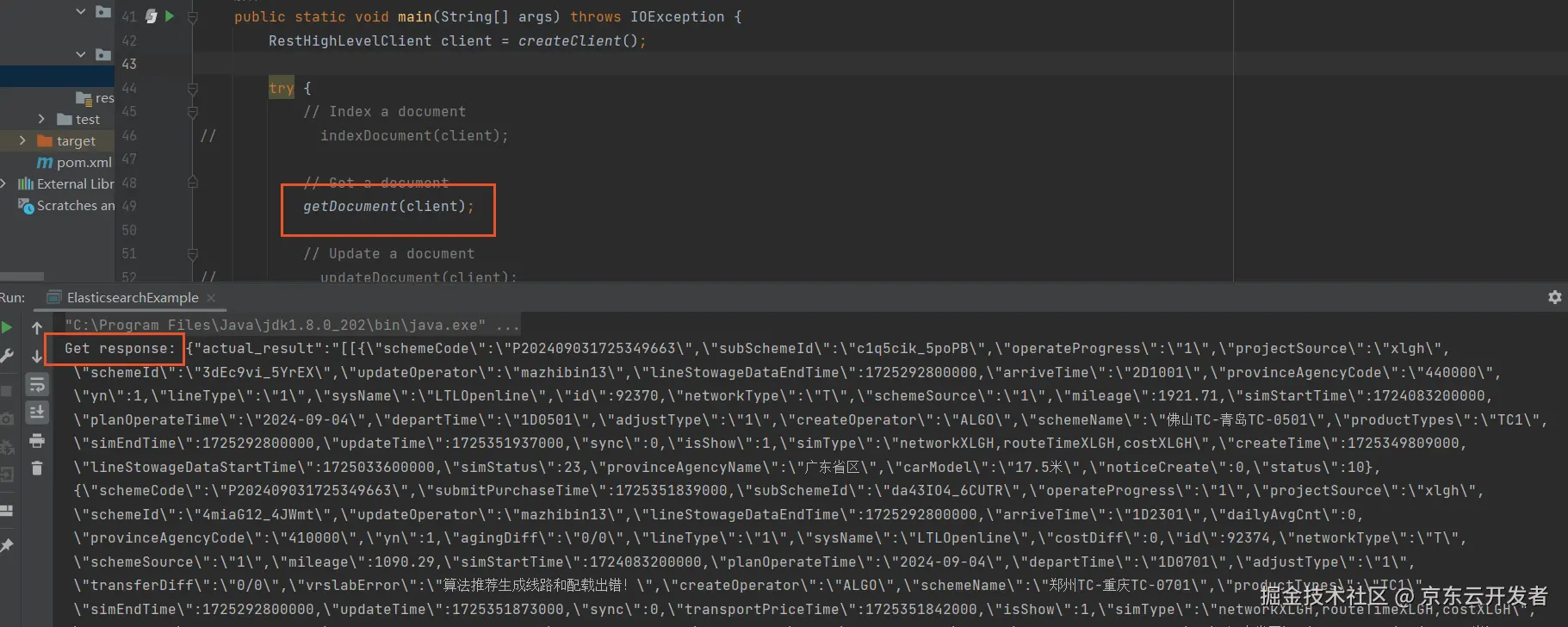
Task: Click the java.exe command line in console
Action: click(292, 325)
